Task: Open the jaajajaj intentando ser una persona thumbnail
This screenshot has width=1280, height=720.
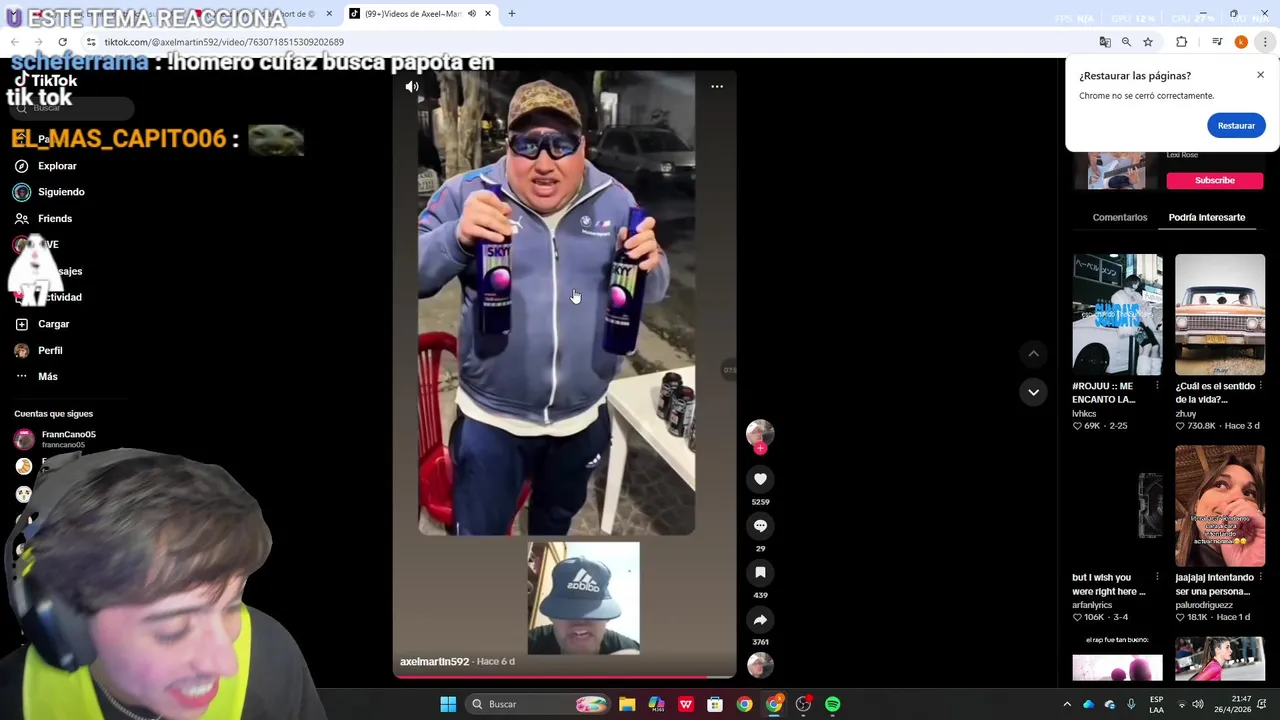Action: pos(1220,506)
